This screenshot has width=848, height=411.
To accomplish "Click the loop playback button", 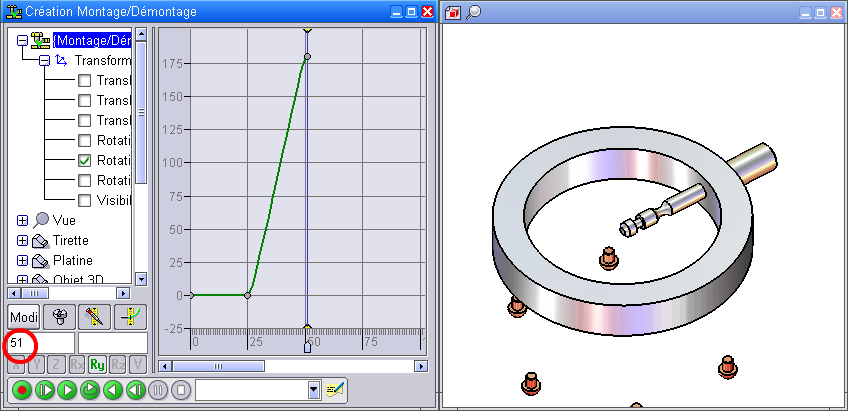I will pyautogui.click(x=90, y=390).
